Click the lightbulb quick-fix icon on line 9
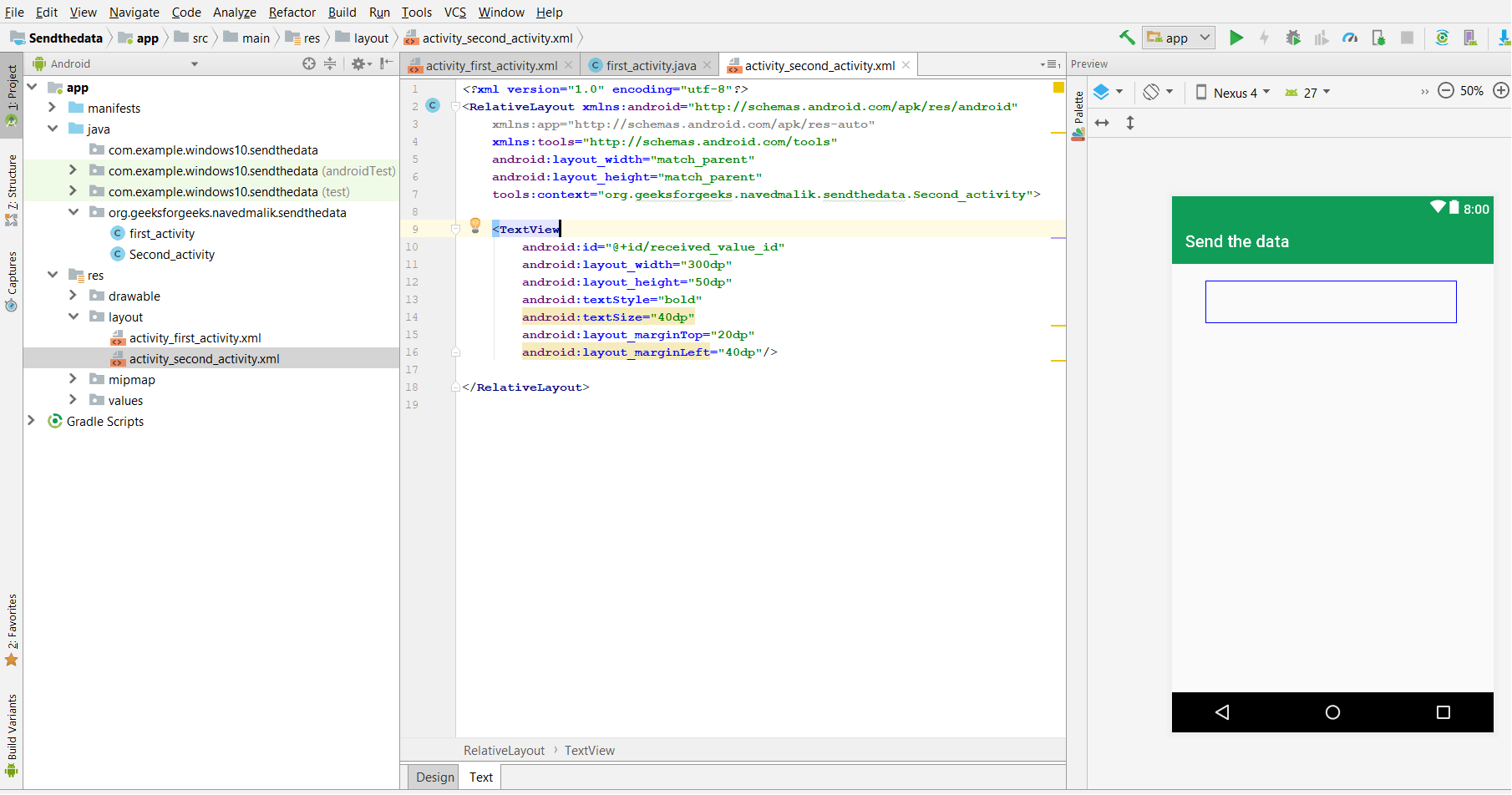Screen dimensions: 1512x795 point(475,225)
